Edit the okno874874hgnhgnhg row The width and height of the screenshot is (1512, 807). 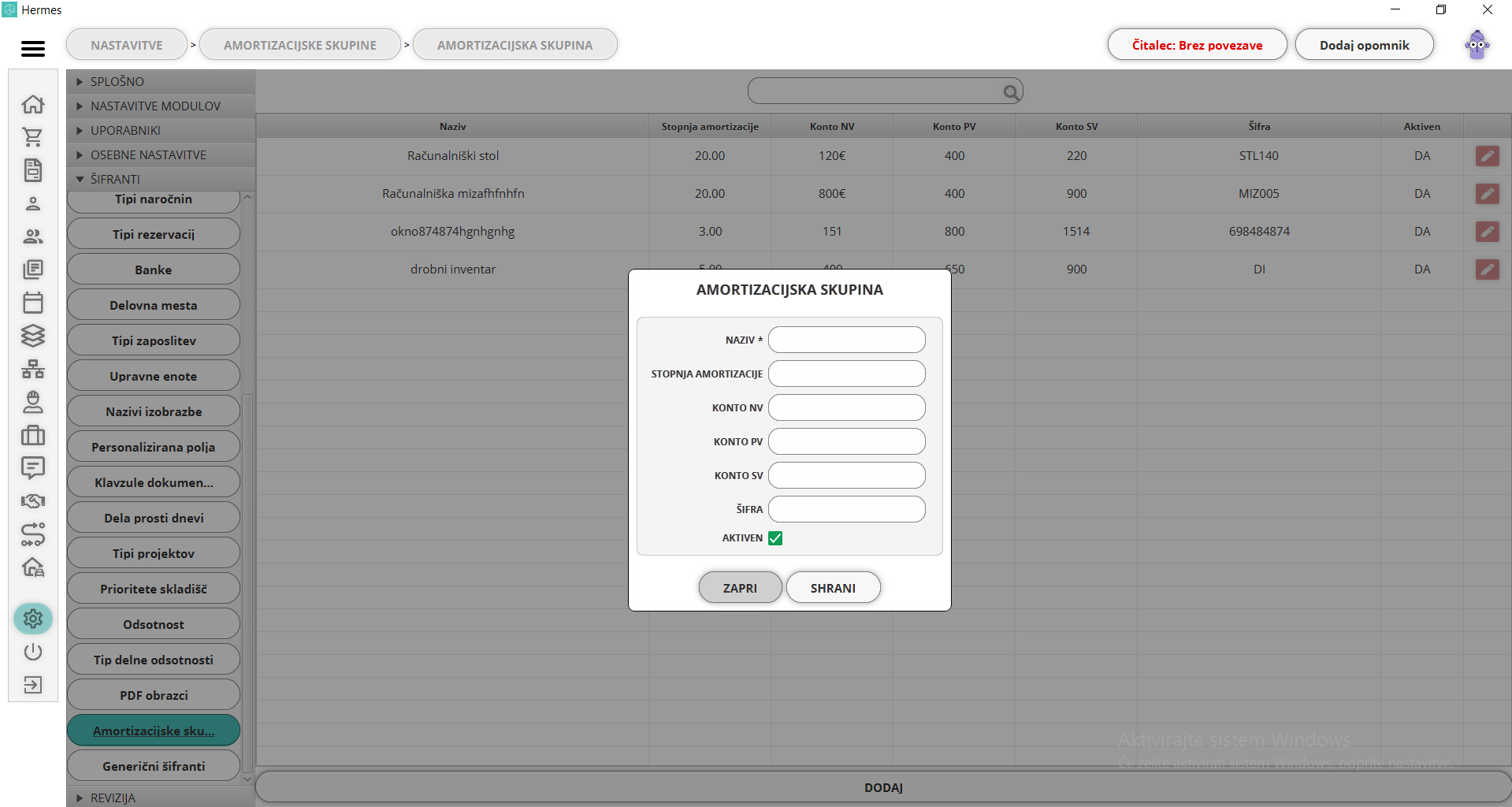[x=1487, y=232]
